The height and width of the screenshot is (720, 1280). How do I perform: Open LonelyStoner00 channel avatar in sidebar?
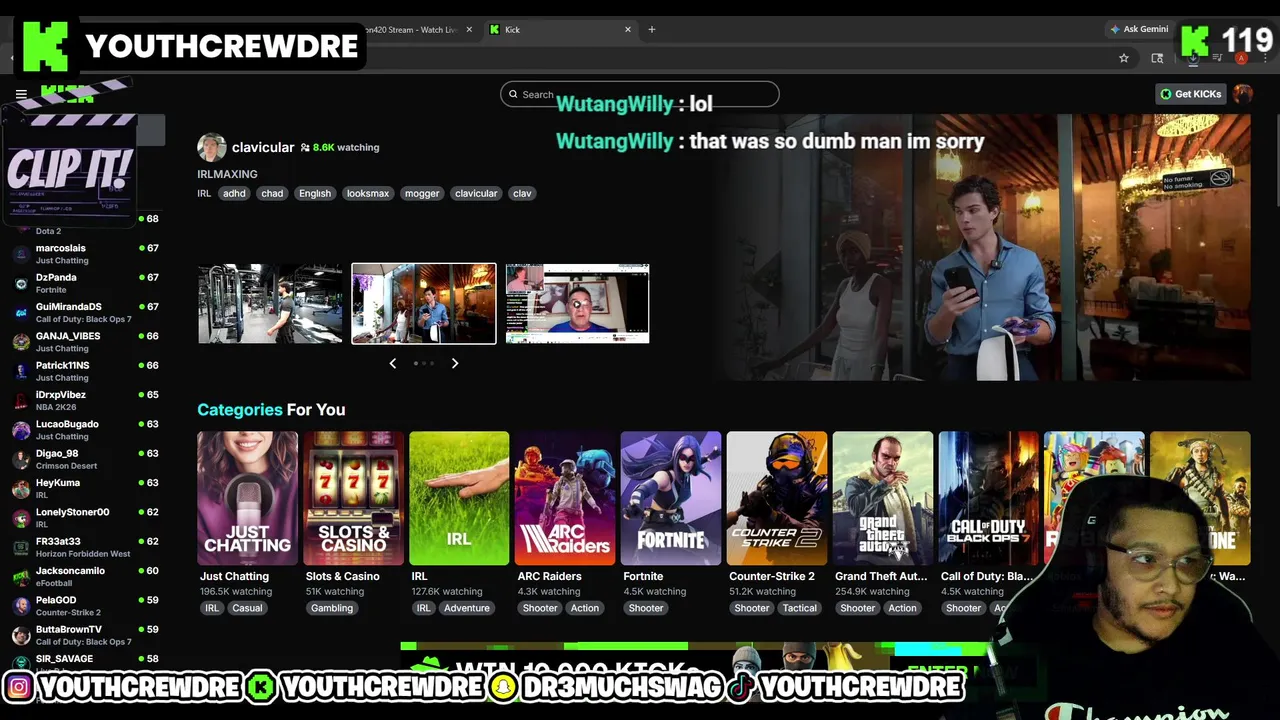(x=21, y=518)
